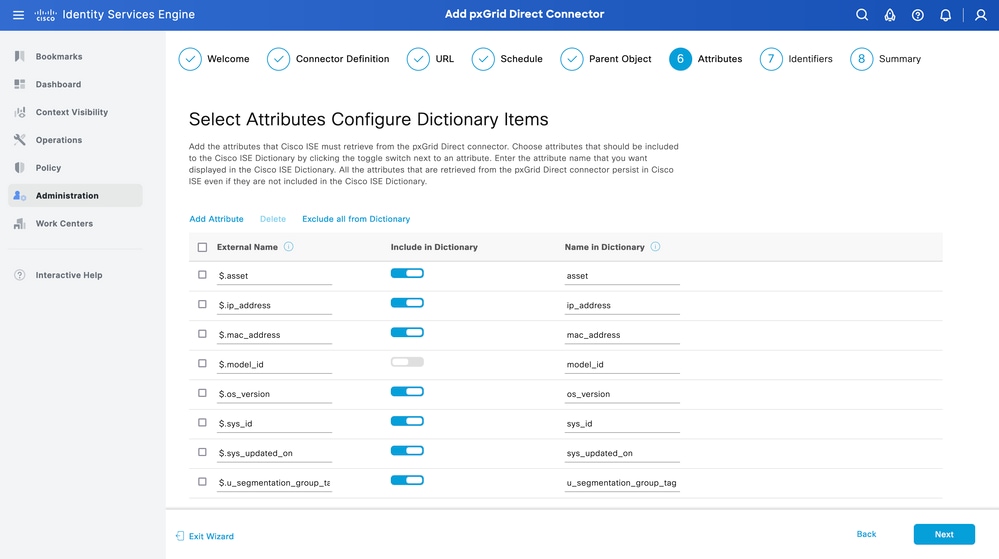Viewport: 999px width, 559px height.
Task: Click the Exit Wizard door icon
Action: pos(180,536)
